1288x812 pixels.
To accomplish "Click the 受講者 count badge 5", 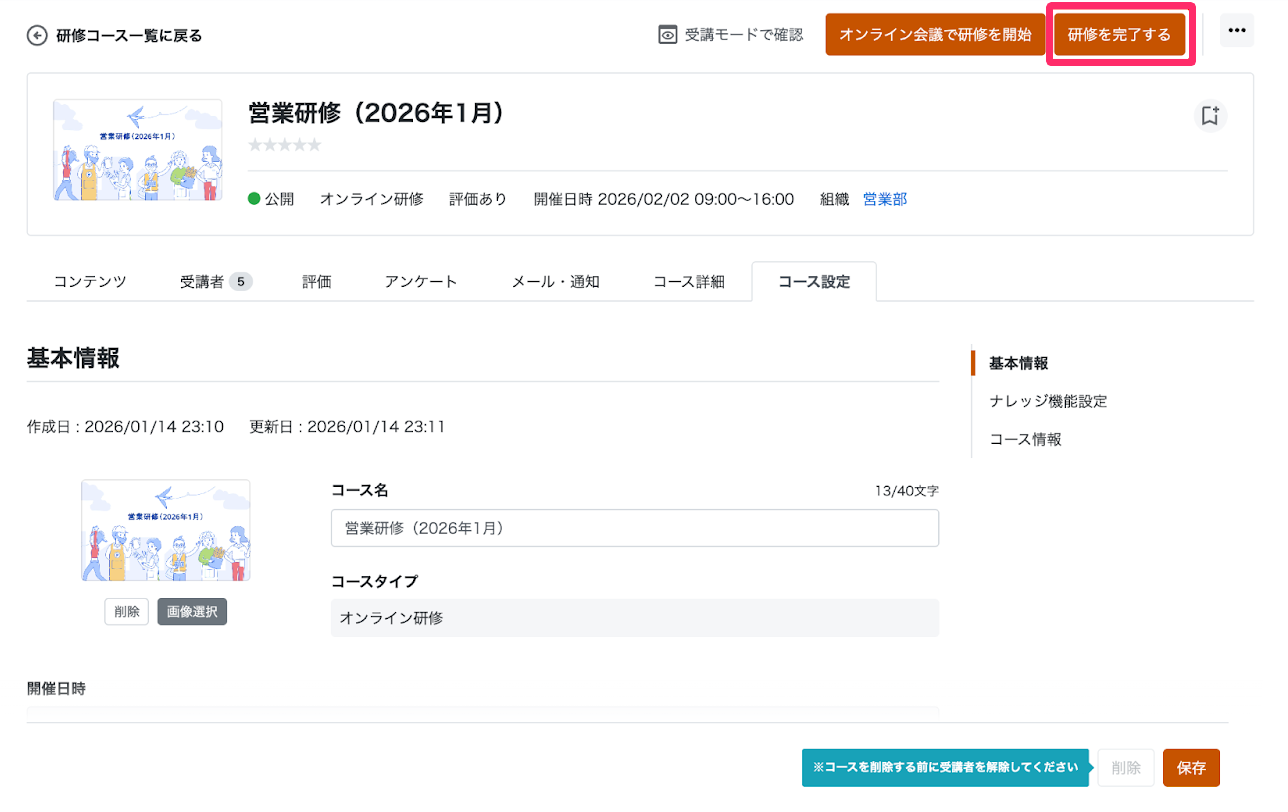I will pos(241,282).
